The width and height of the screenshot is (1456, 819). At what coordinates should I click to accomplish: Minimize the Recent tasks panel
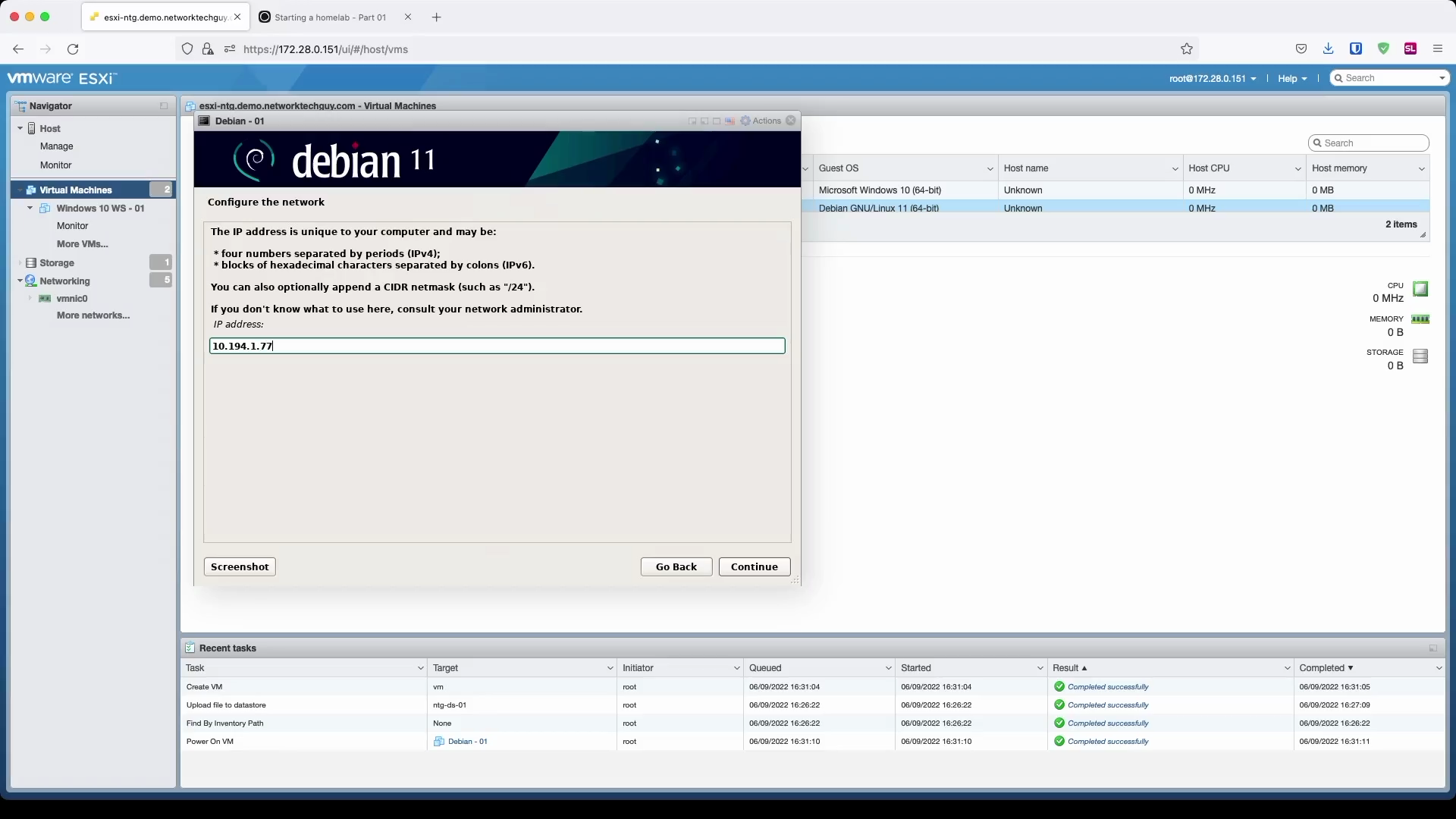pos(1433,648)
